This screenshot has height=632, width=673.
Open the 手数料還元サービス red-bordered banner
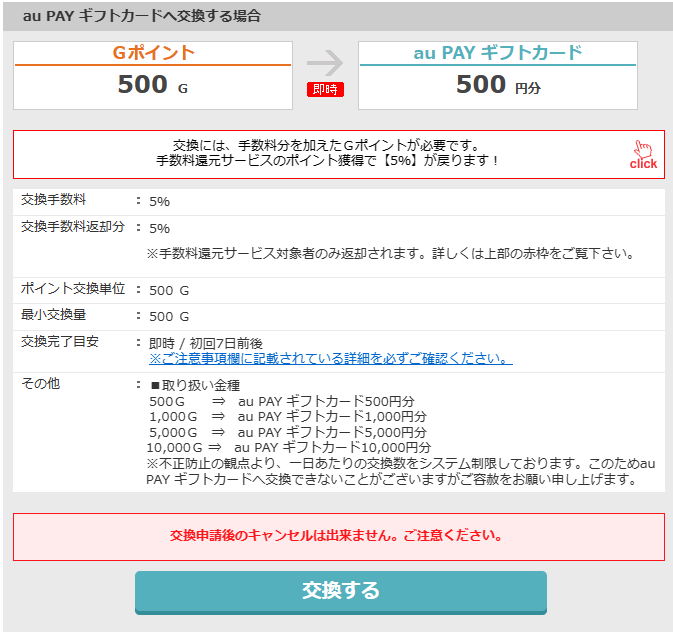point(339,155)
